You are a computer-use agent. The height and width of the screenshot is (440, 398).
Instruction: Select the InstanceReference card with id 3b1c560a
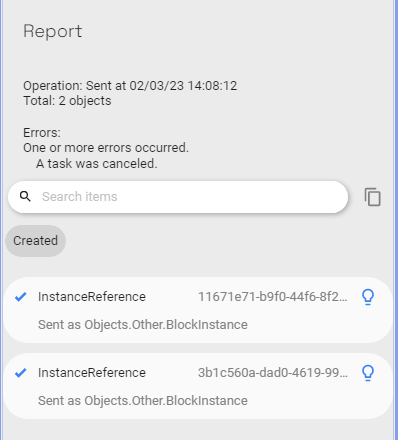point(198,386)
